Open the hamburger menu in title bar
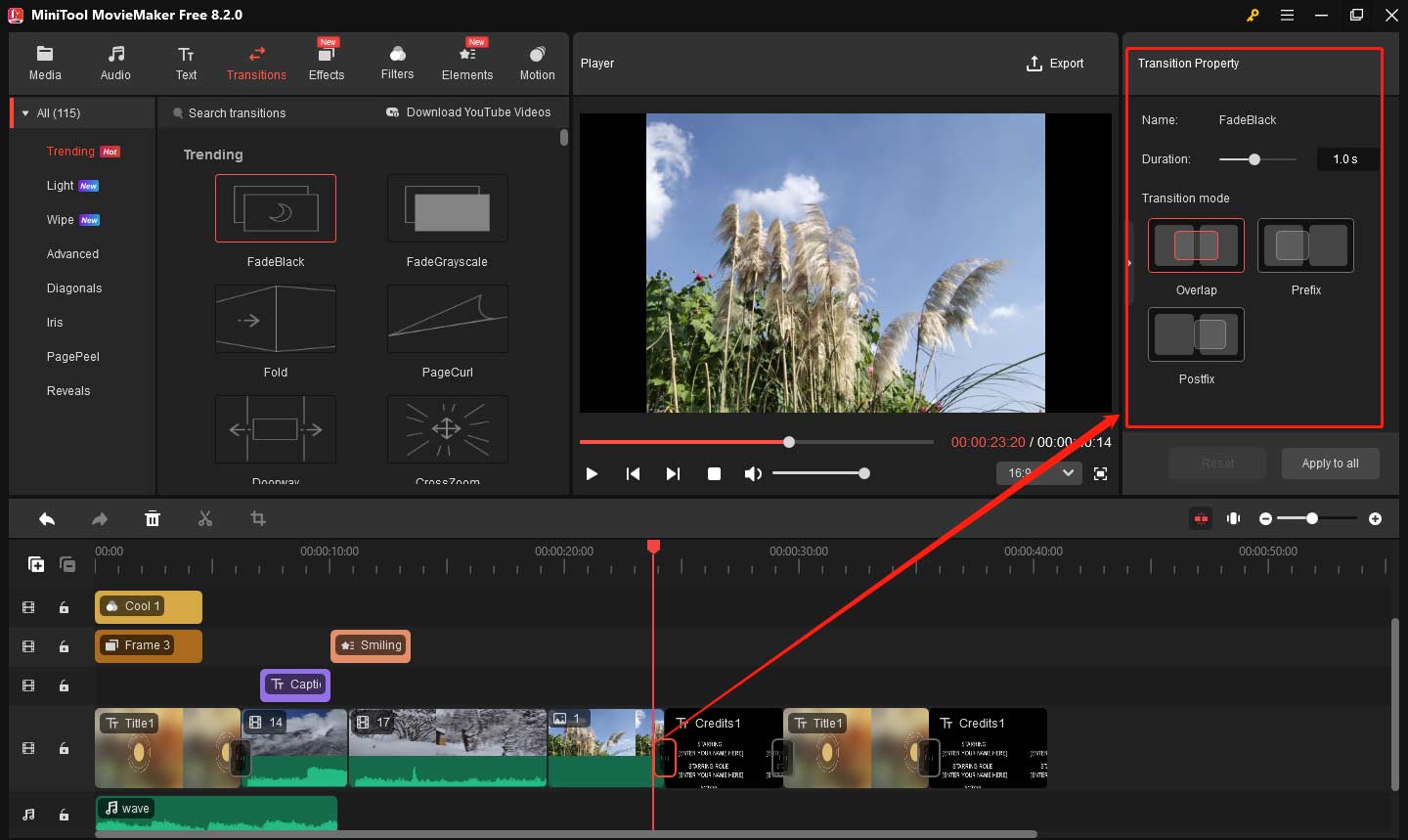The height and width of the screenshot is (840, 1408). [1288, 15]
